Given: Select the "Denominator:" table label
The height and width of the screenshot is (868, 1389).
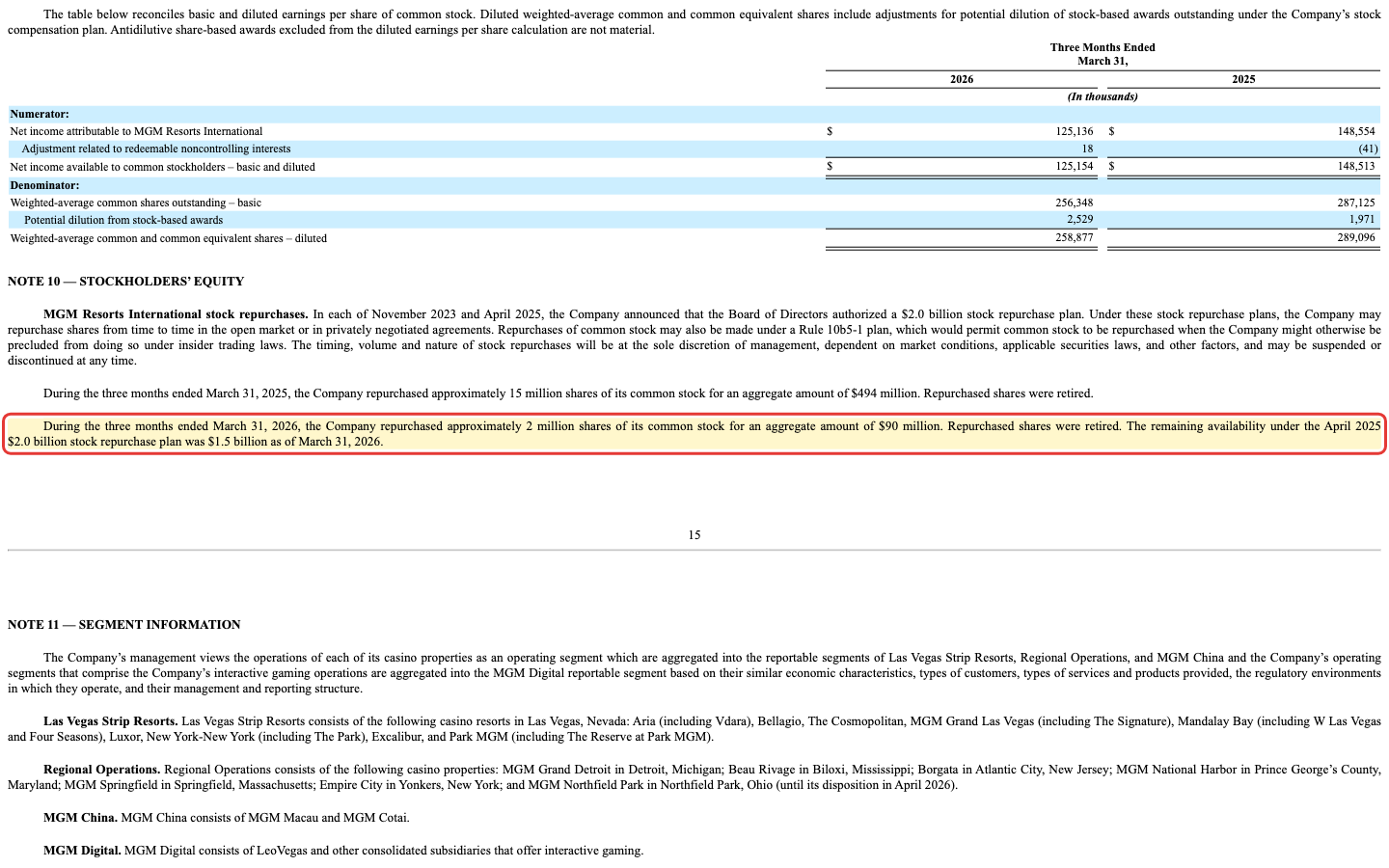Looking at the screenshot, I should [x=44, y=185].
